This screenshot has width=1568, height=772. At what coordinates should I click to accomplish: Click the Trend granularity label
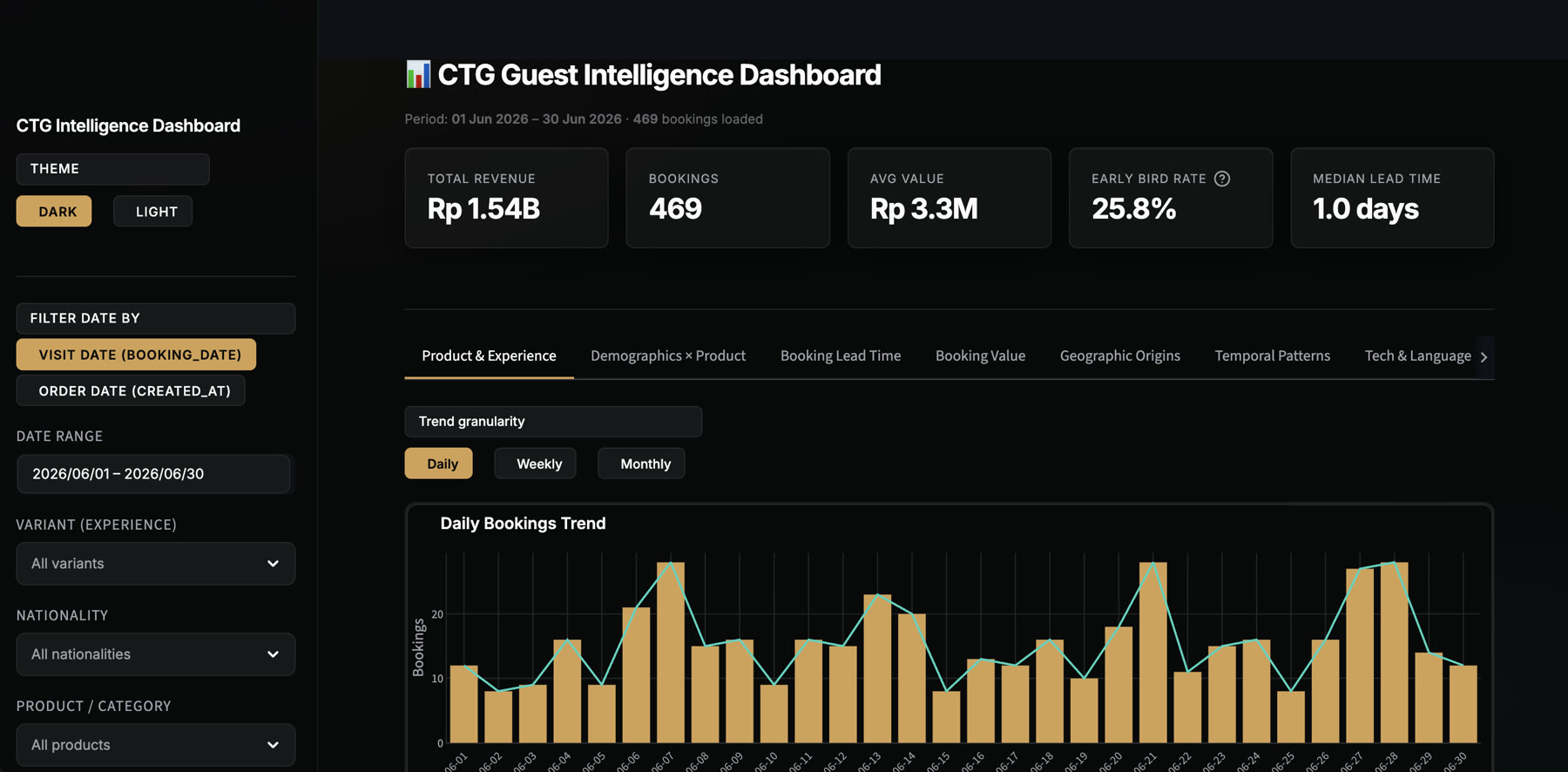471,422
